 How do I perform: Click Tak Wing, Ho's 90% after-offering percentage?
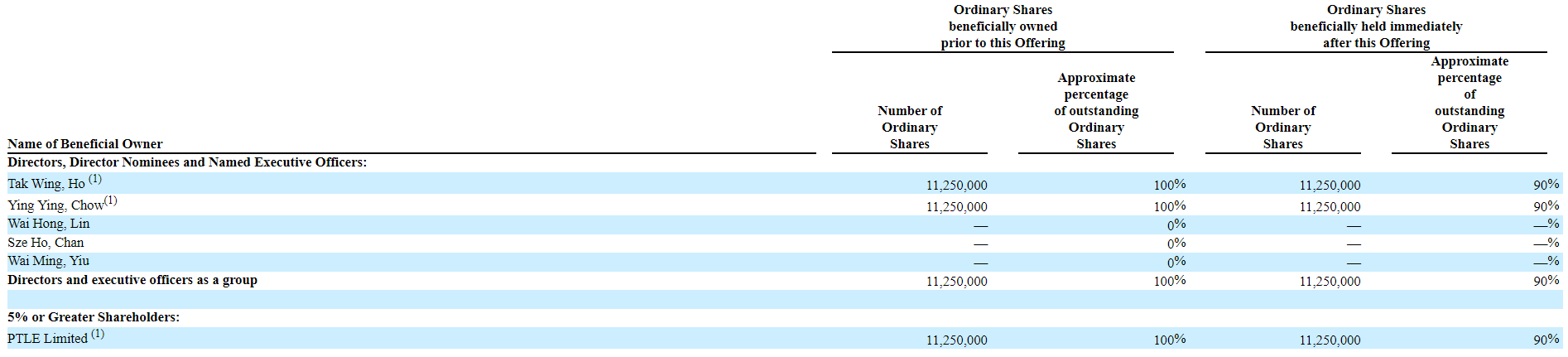point(1546,185)
